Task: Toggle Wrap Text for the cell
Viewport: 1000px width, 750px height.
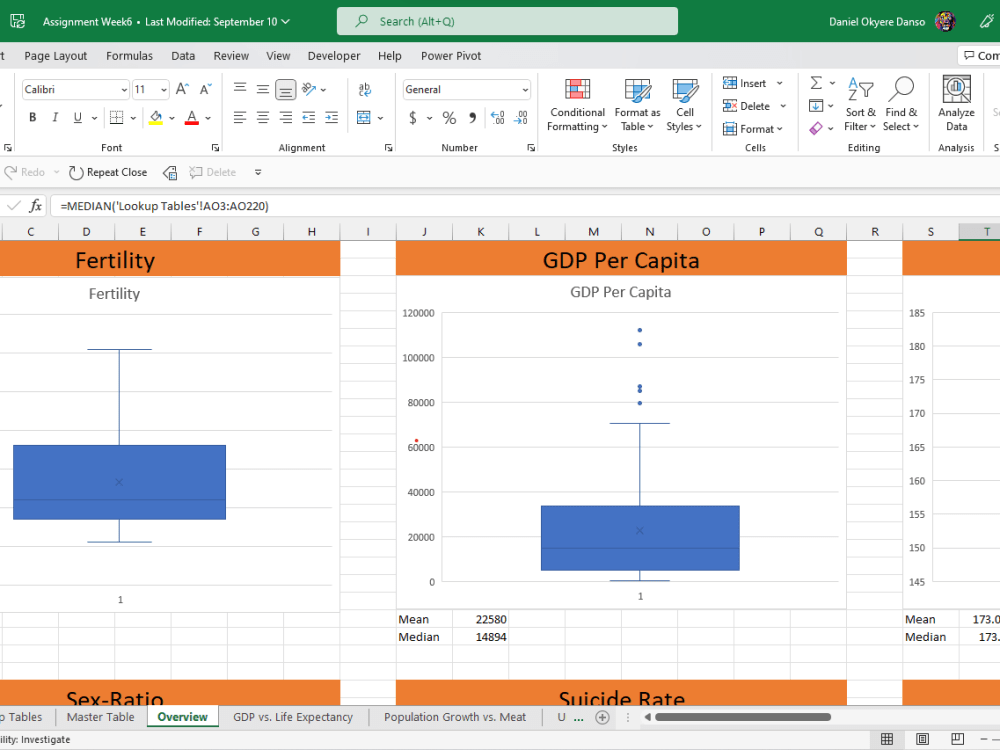Action: [365, 89]
